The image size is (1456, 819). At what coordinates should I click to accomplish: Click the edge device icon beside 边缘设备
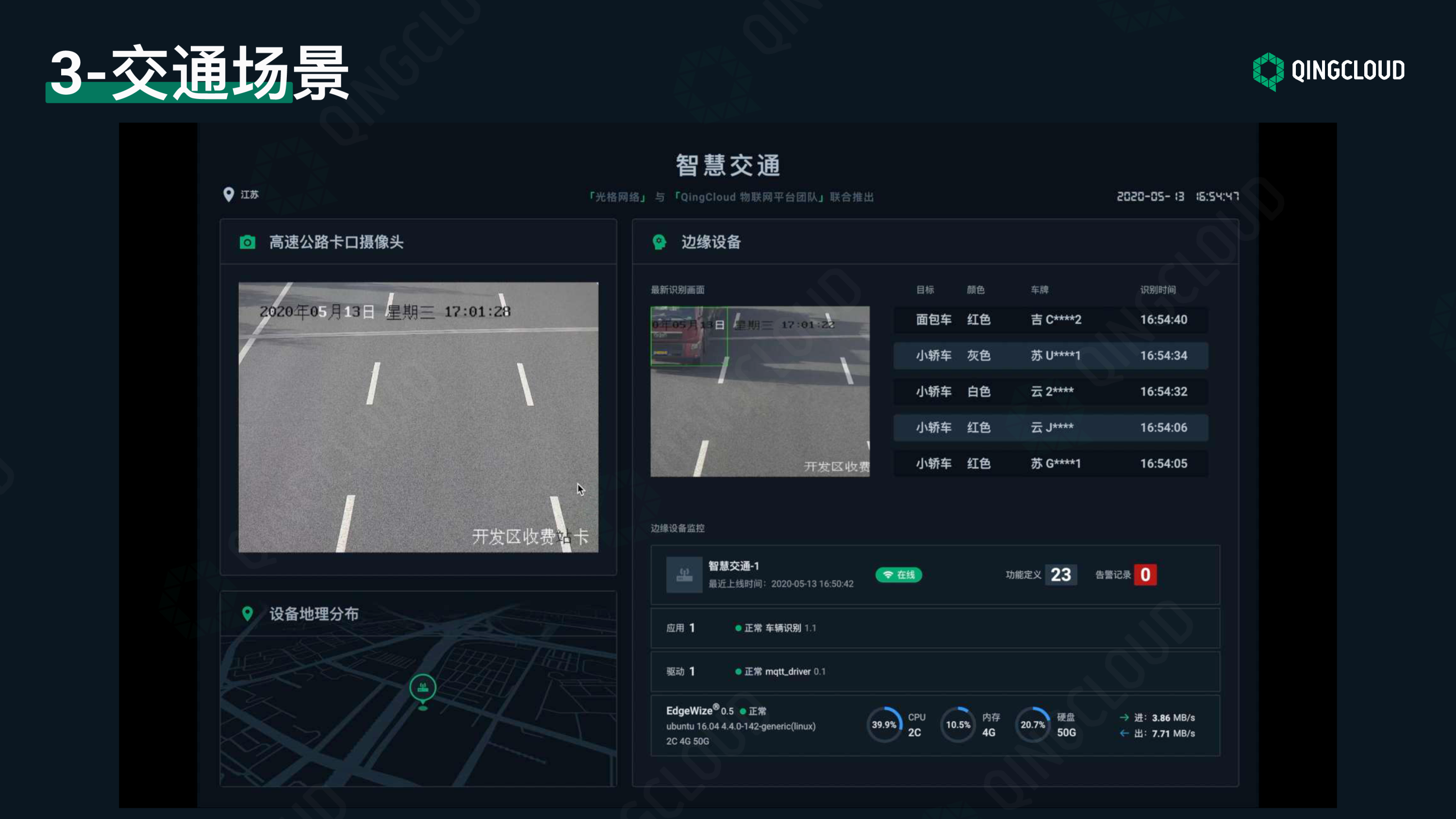pos(659,242)
